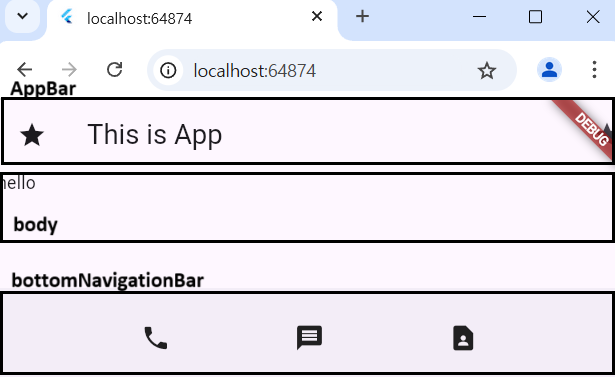615x377 pixels.
Task: Open a new browser tab
Action: pyautogui.click(x=362, y=16)
